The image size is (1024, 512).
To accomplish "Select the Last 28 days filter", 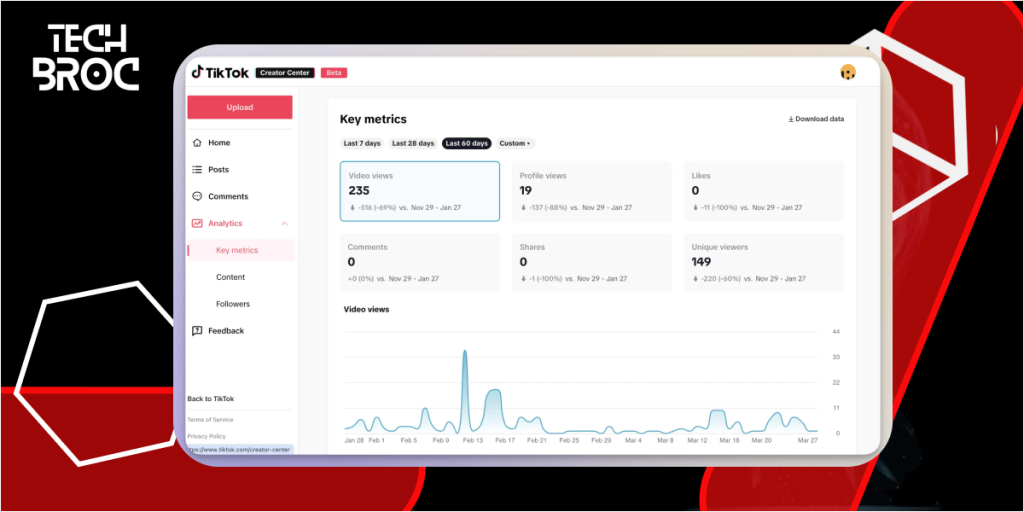I will tap(412, 143).
